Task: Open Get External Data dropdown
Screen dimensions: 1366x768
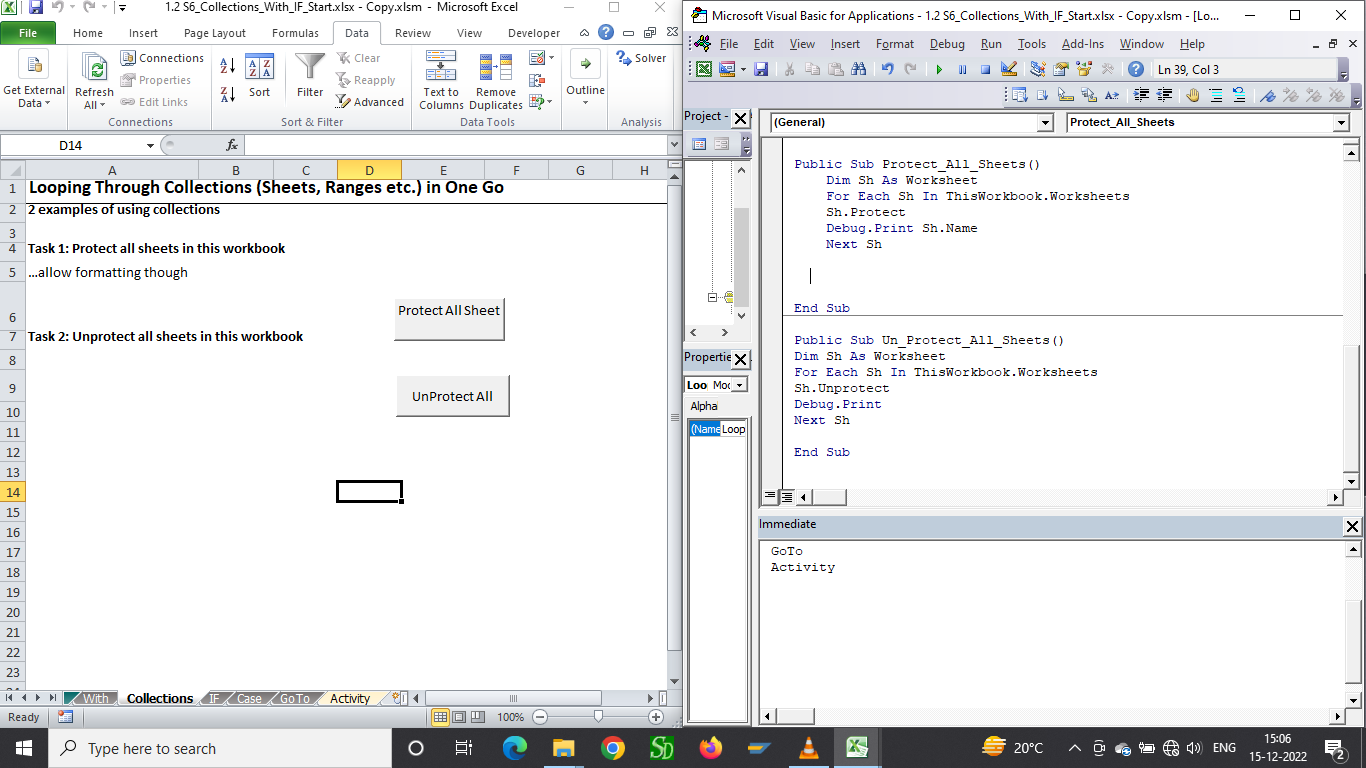Action: click(34, 81)
